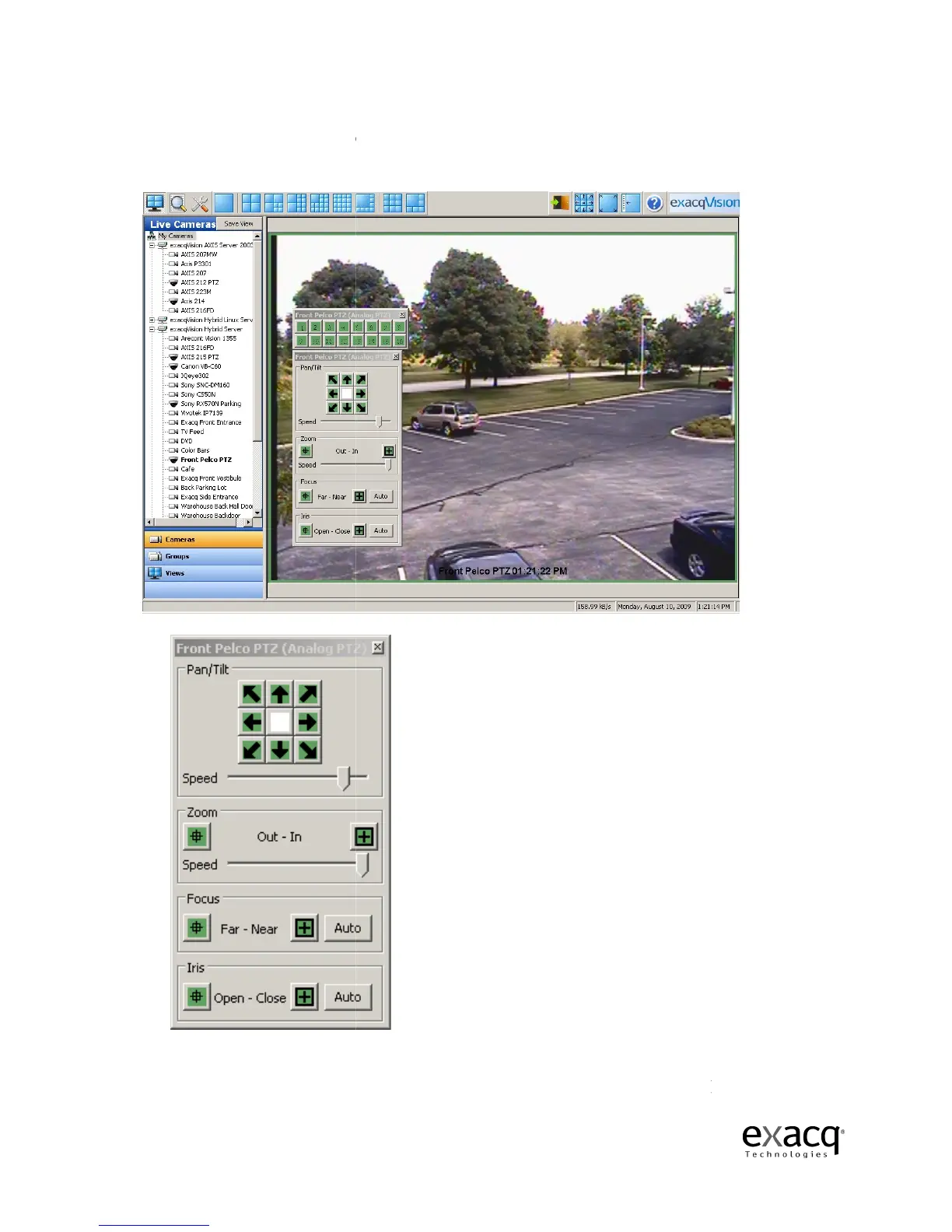The height and width of the screenshot is (1232, 952).
Task: Click camera tree horizontal scrollbar right arrow
Action: [x=249, y=523]
